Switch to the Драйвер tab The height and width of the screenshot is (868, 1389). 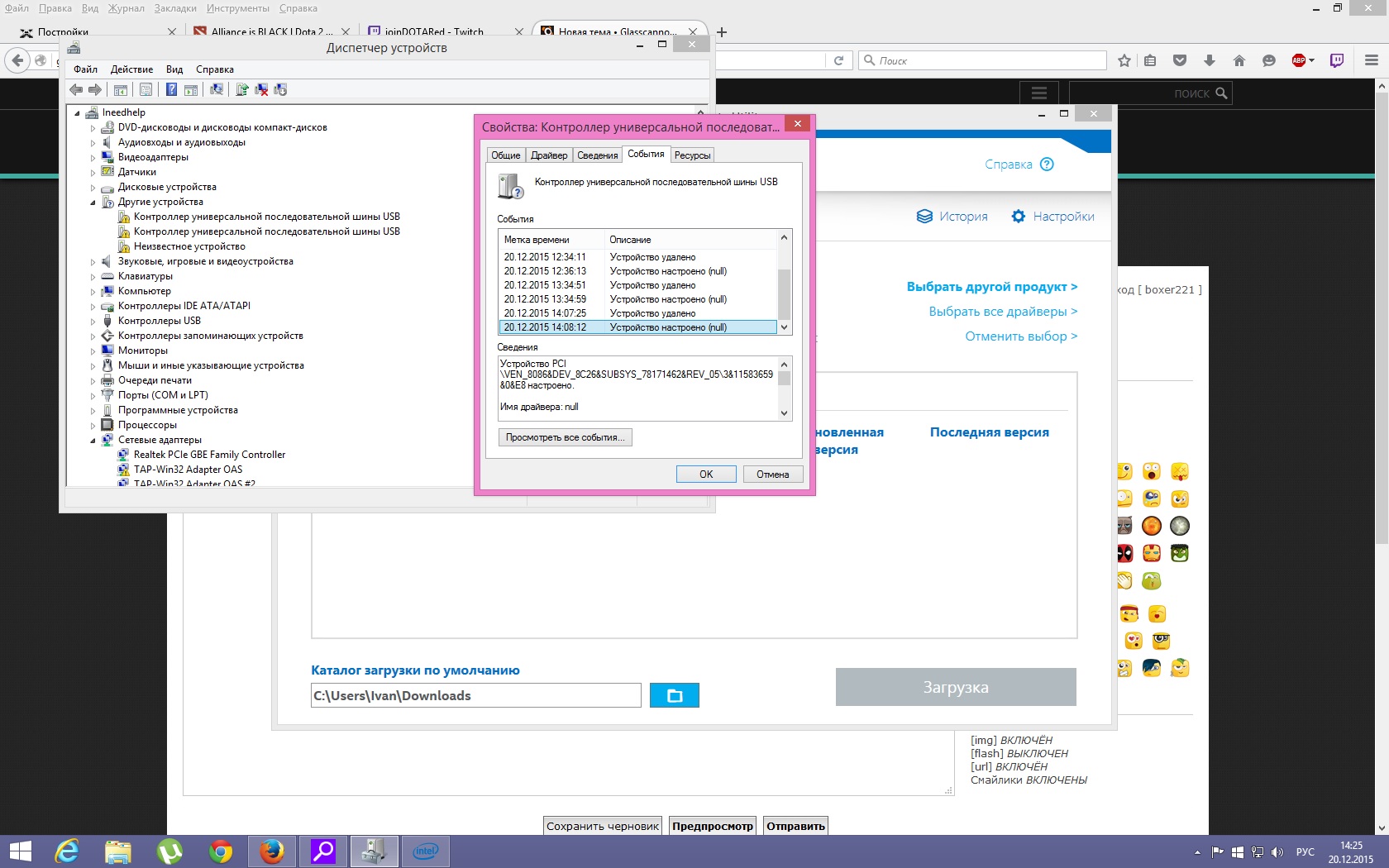point(549,155)
